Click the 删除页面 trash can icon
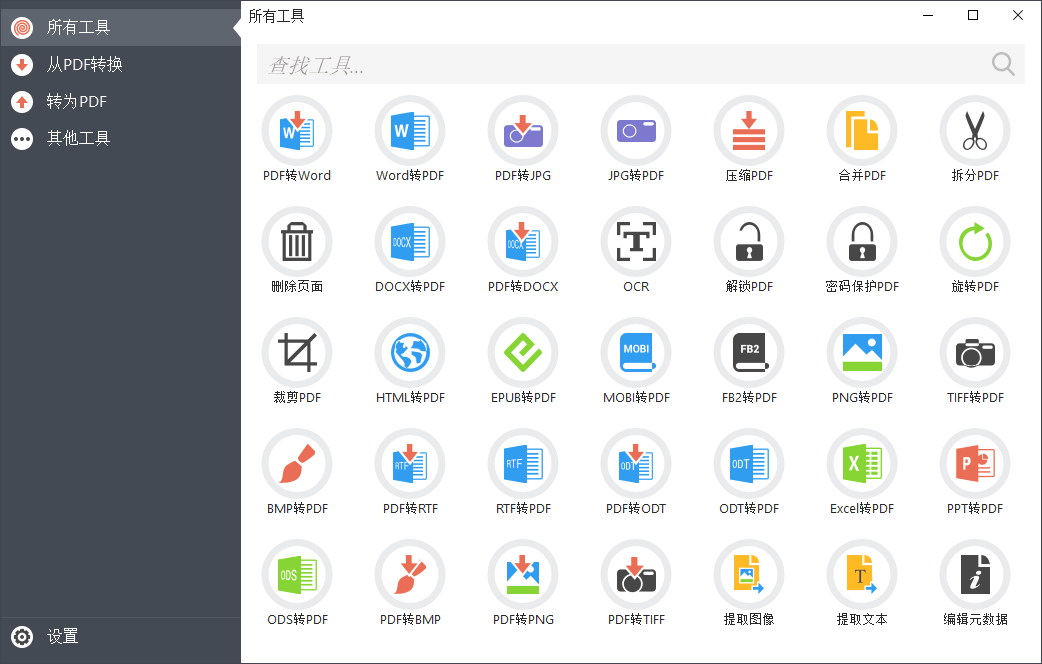Viewport: 1042px width, 664px height. coord(297,242)
